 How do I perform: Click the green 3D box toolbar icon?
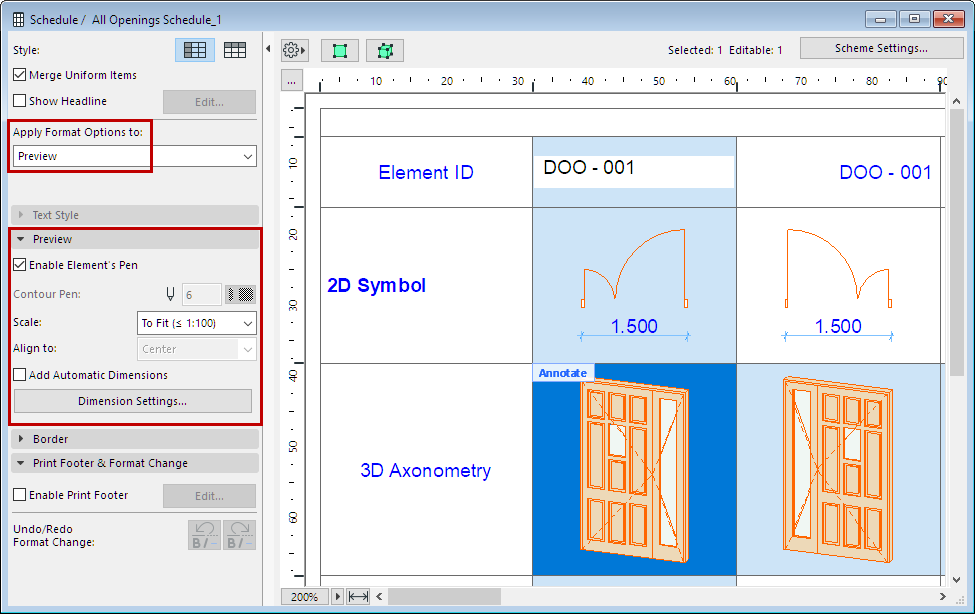(384, 50)
